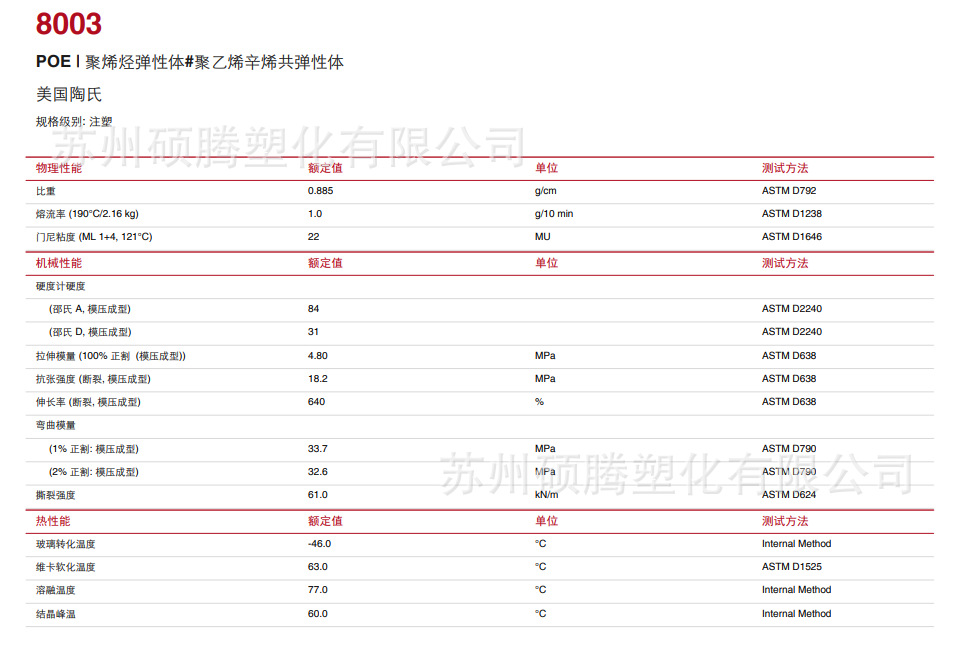Click the glass transition value -46.0
964x651 pixels.
point(320,544)
